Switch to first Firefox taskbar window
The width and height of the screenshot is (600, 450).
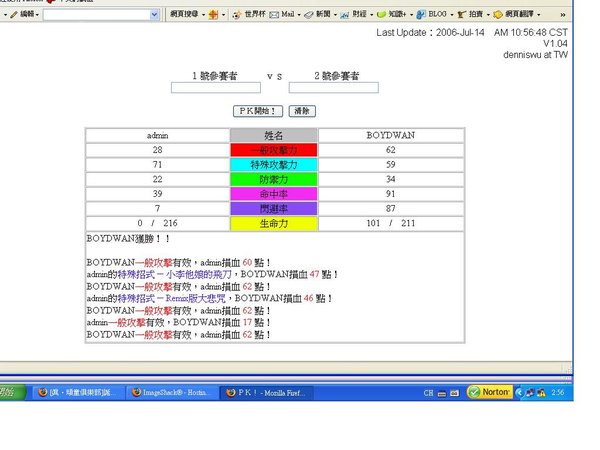click(x=77, y=393)
